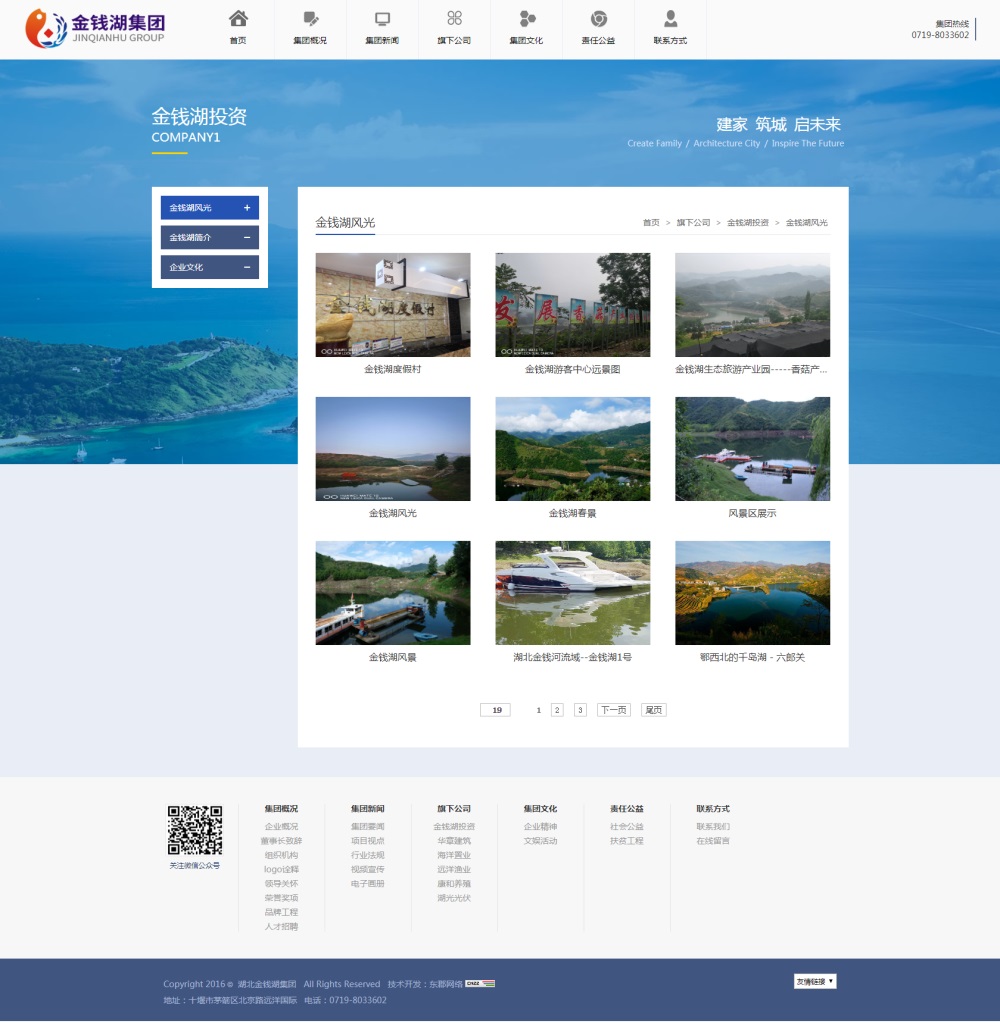This screenshot has height=1030, width=1000.
Task: Open the 金钱湖春景 photo thumbnail
Action: coord(572,449)
